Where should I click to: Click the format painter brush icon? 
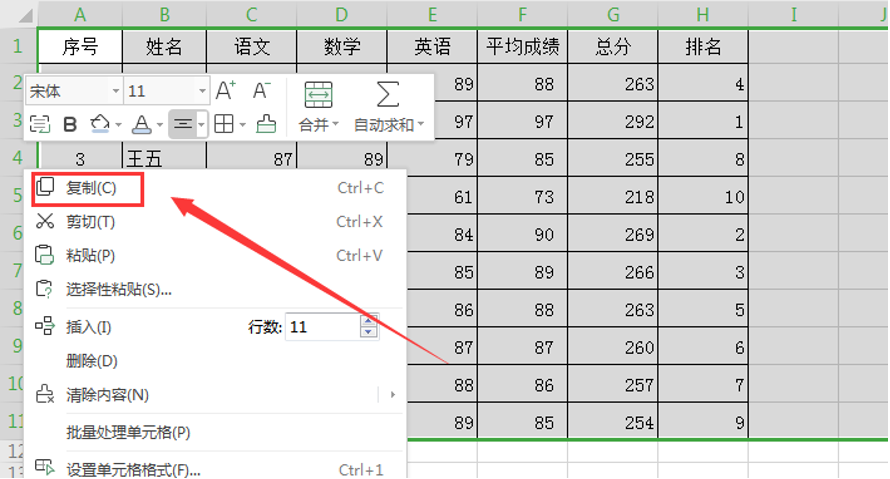(266, 123)
